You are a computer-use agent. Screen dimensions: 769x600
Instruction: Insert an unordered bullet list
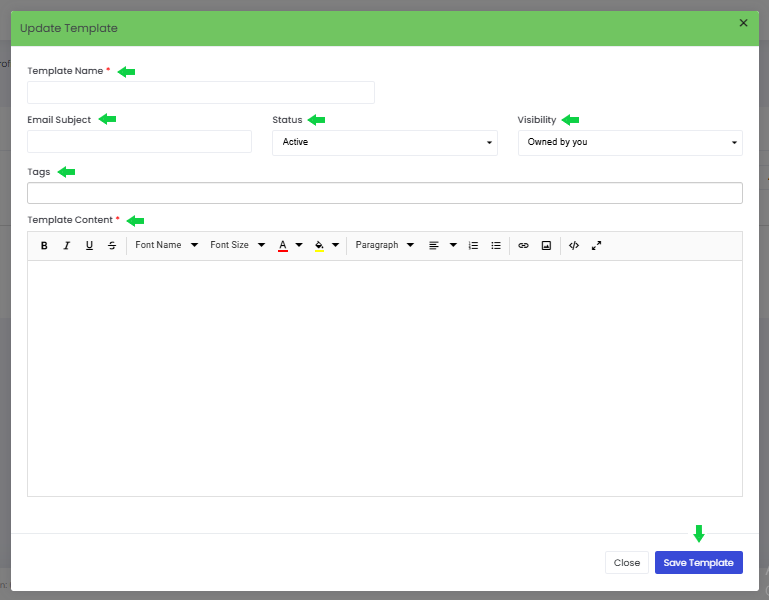tap(496, 245)
